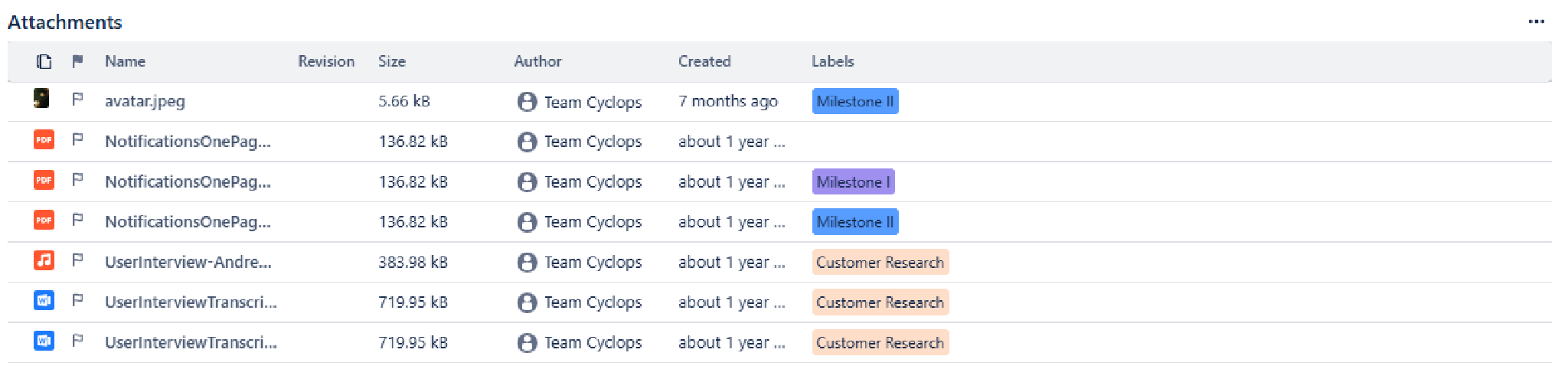Open the Attachments more options ellipsis menu

click(1536, 21)
